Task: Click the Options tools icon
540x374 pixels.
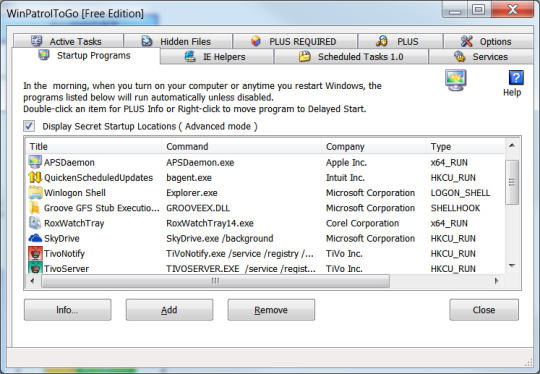Action: pyautogui.click(x=467, y=41)
